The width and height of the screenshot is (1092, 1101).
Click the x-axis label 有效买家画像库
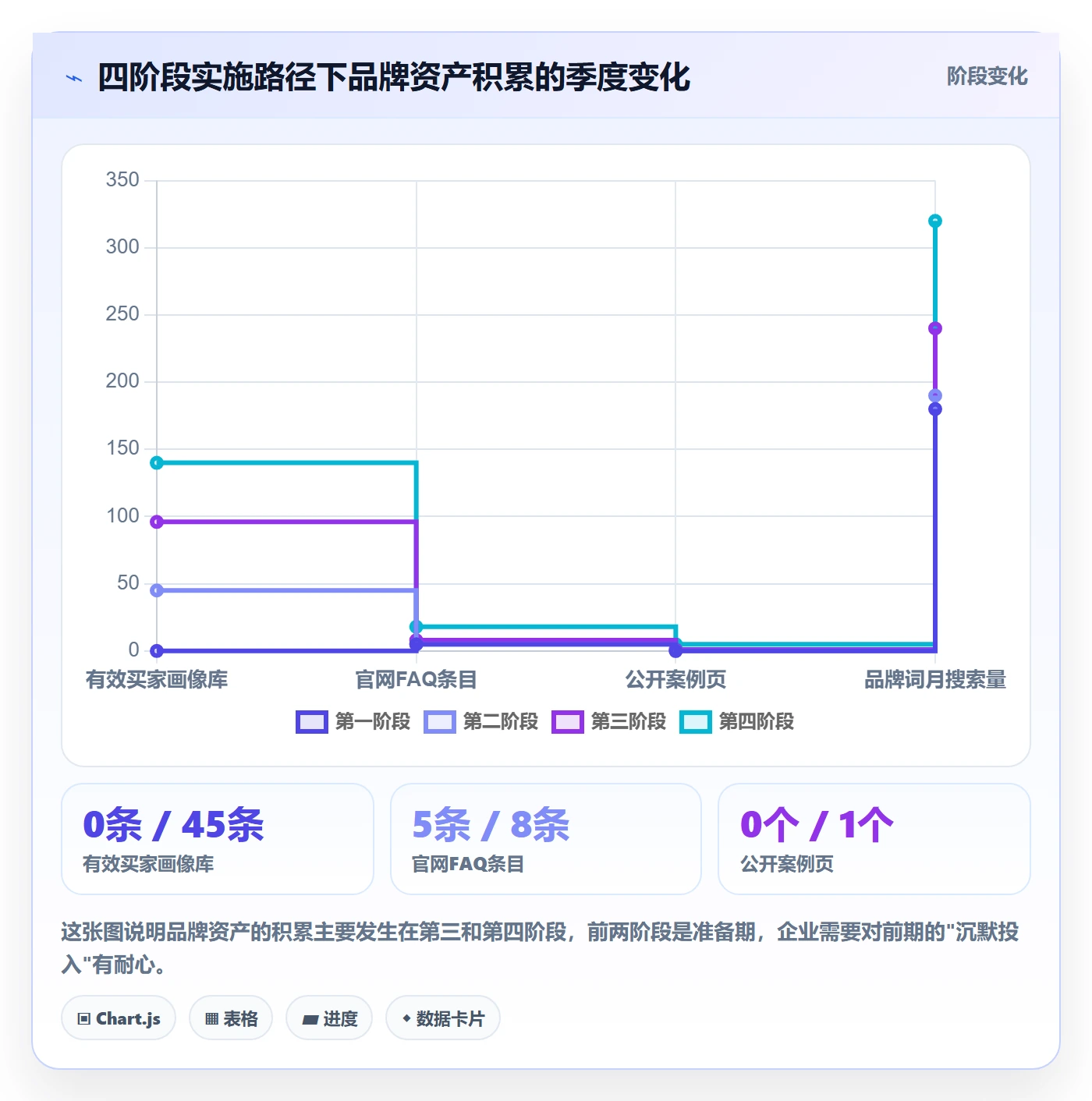pyautogui.click(x=157, y=680)
